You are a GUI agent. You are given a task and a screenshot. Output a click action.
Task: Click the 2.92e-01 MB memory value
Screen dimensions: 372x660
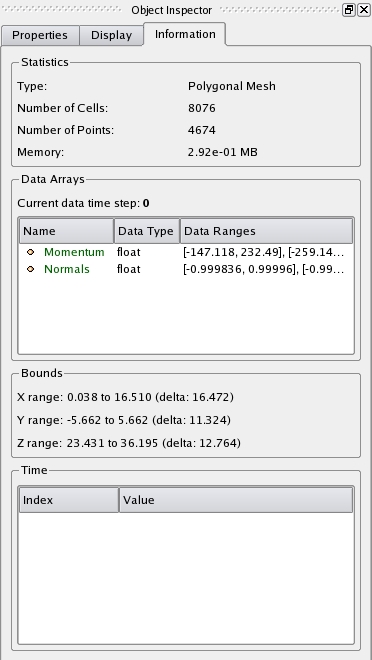[223, 152]
